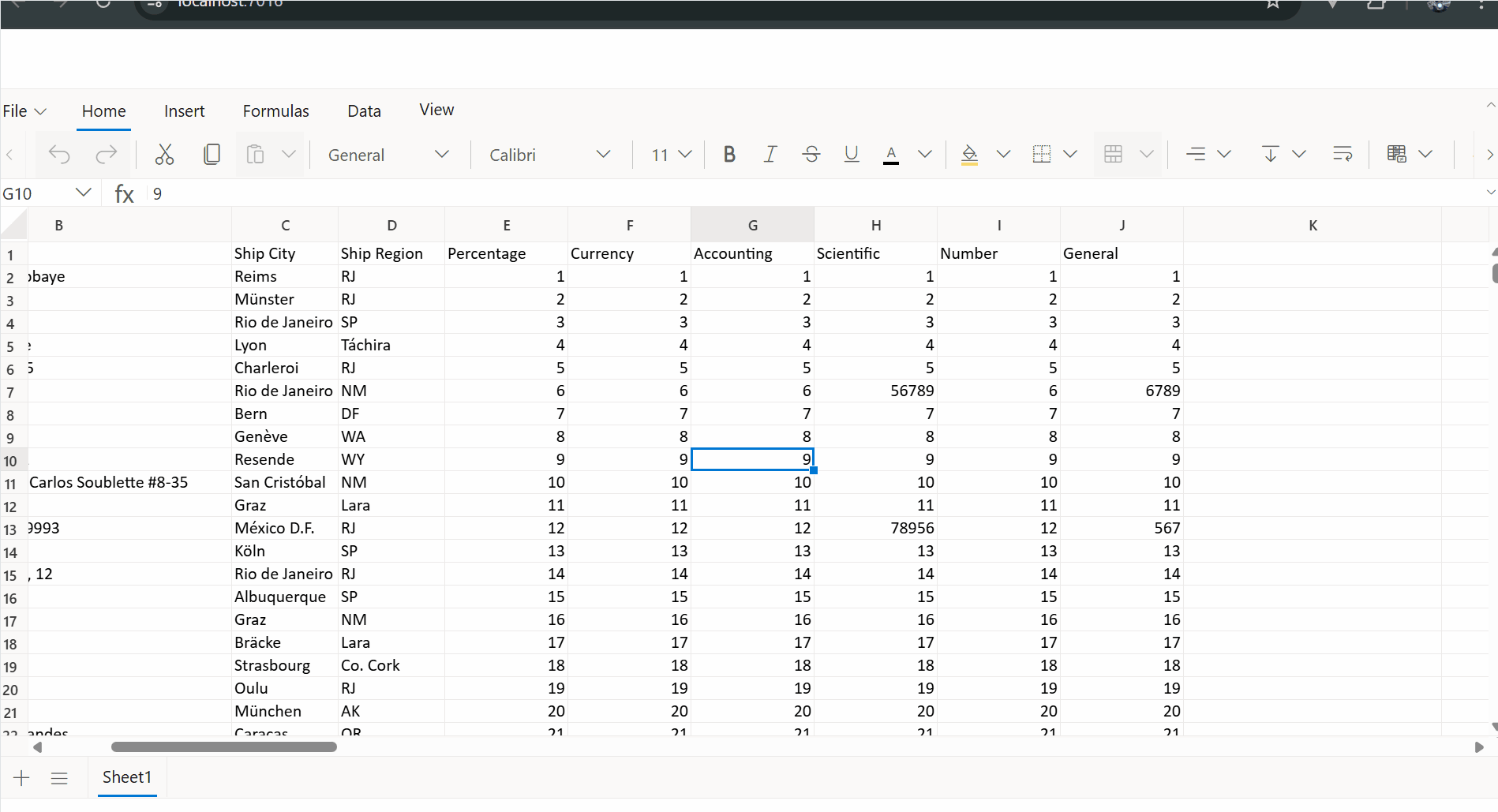Redo the last action
The height and width of the screenshot is (812, 1498).
click(107, 154)
